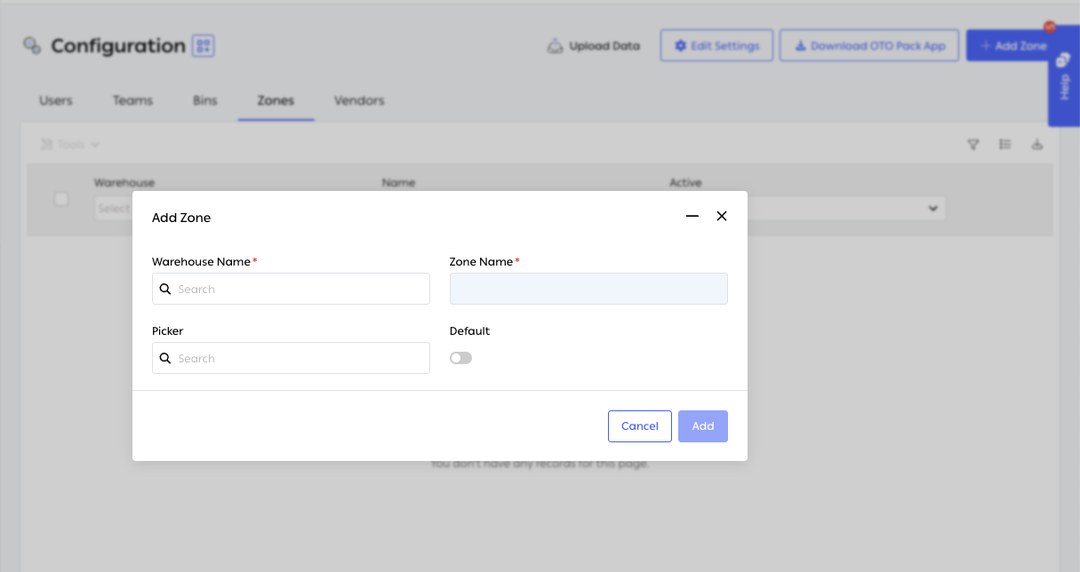Viewport: 1080px width, 572px height.
Task: Focus the Warehouse Name search field
Action: pos(291,289)
